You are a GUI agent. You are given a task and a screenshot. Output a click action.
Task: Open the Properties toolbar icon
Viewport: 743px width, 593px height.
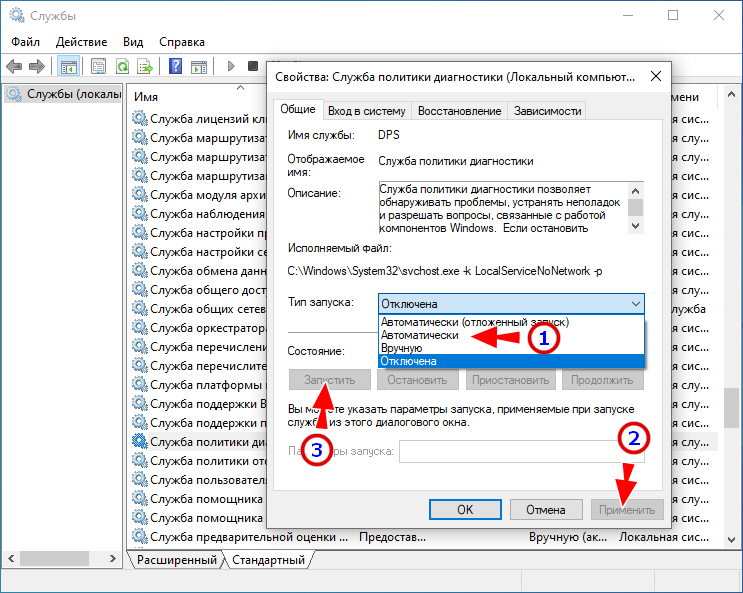(x=99, y=66)
